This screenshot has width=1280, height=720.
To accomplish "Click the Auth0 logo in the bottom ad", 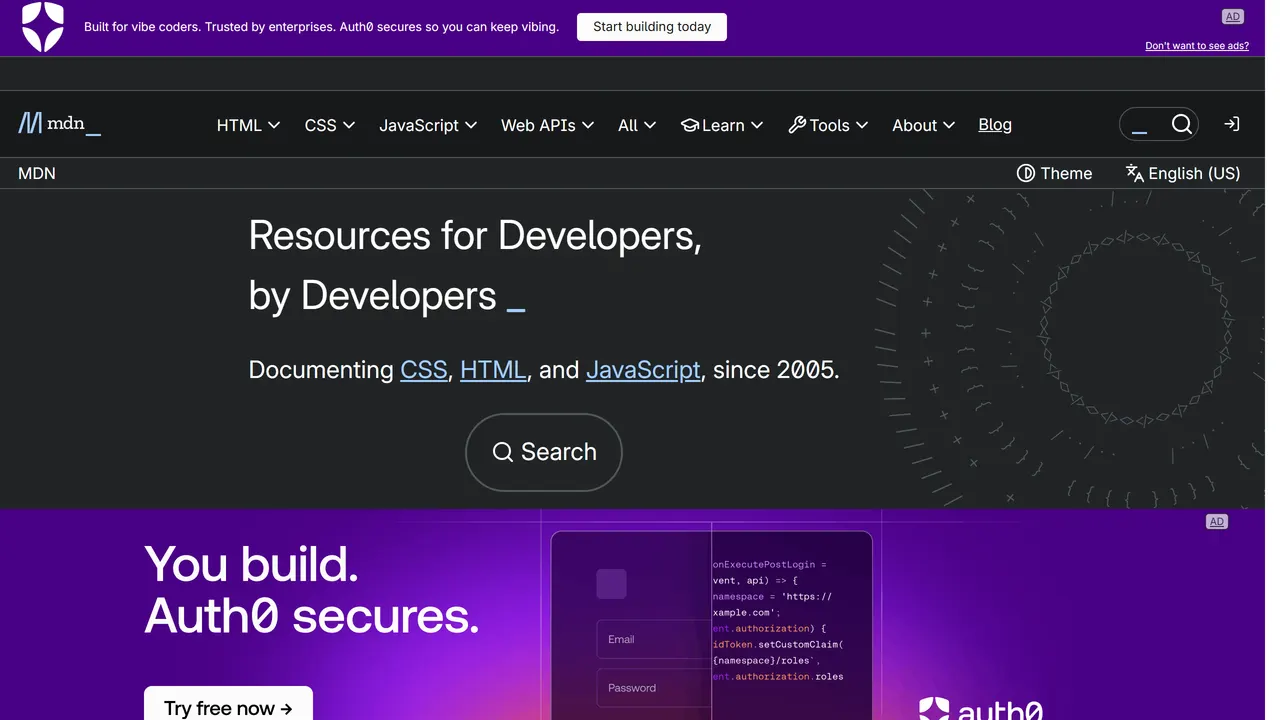I will coord(980,709).
